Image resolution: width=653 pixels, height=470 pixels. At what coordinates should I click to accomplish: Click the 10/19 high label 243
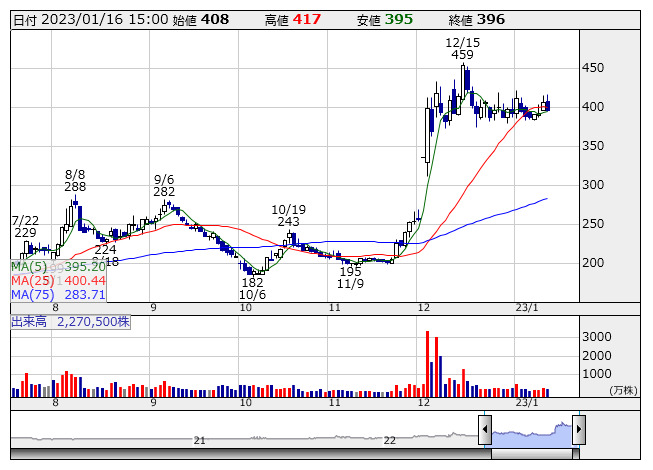(288, 221)
